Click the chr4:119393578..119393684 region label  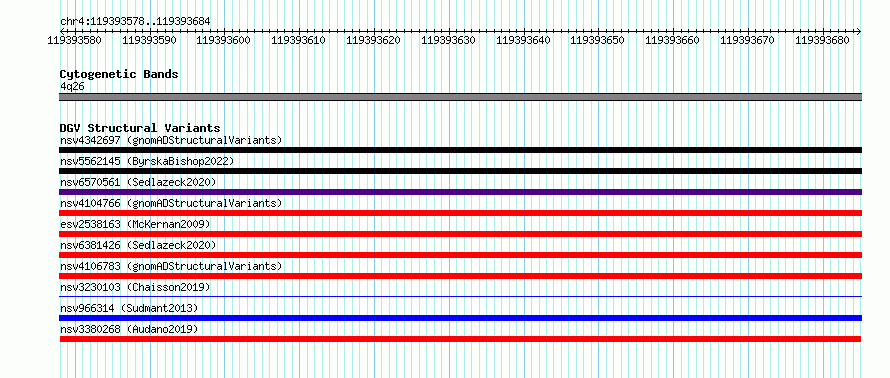coord(135,22)
